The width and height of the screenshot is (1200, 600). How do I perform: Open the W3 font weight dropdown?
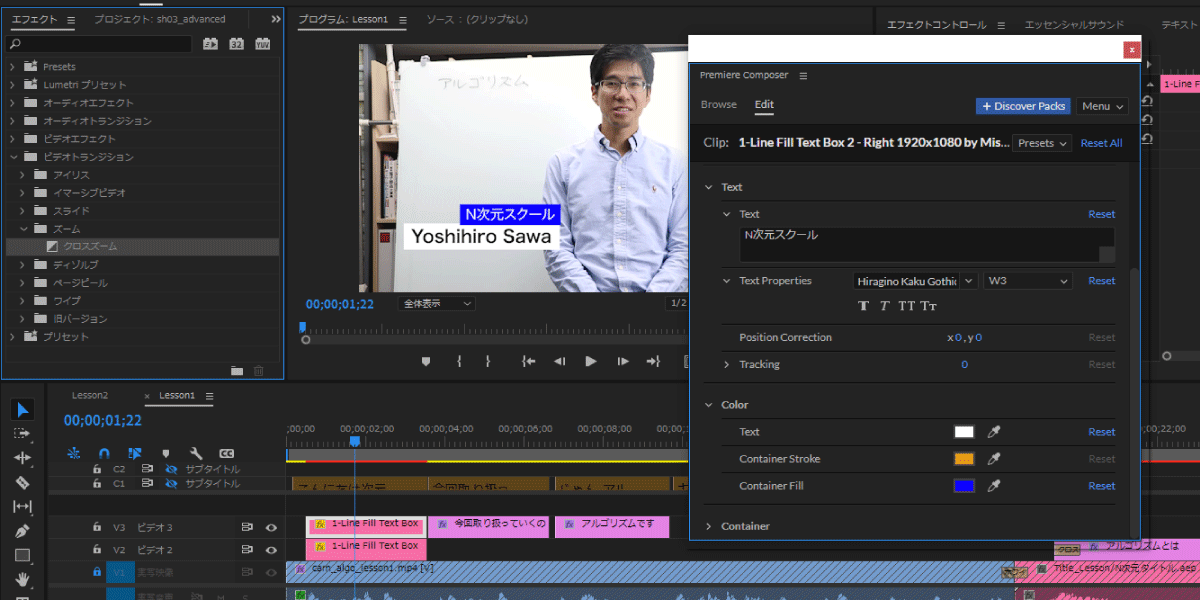pyautogui.click(x=1028, y=281)
